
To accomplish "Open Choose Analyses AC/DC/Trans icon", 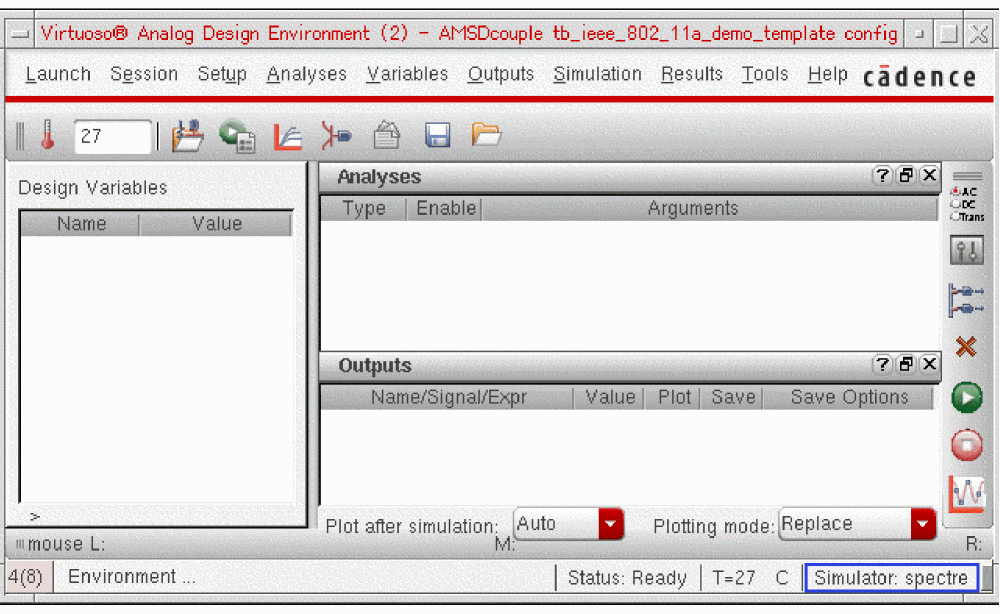I will [967, 204].
